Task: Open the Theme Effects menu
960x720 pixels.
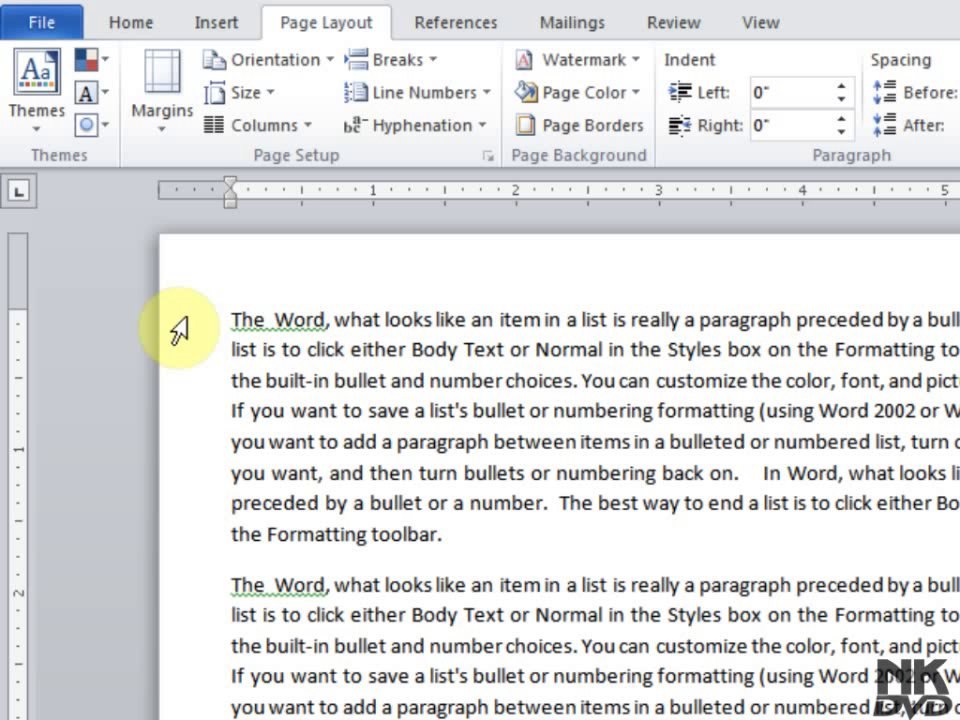Action: click(92, 126)
